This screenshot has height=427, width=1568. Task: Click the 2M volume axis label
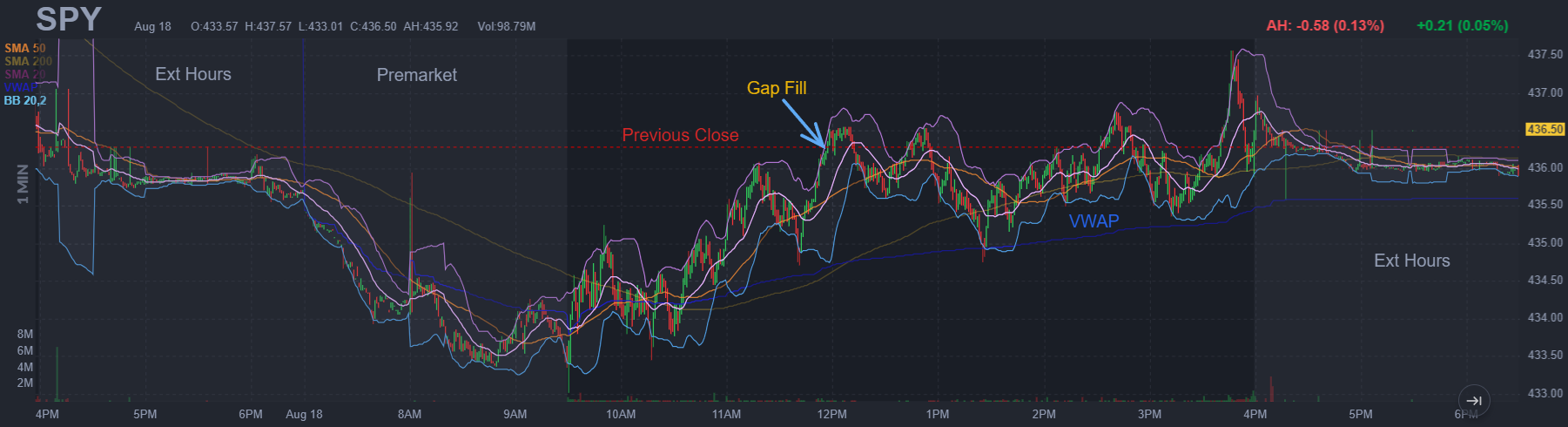(25, 383)
